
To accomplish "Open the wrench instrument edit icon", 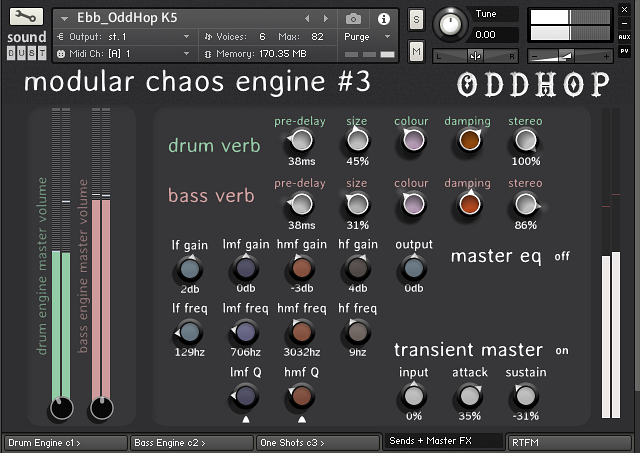I will [x=26, y=17].
